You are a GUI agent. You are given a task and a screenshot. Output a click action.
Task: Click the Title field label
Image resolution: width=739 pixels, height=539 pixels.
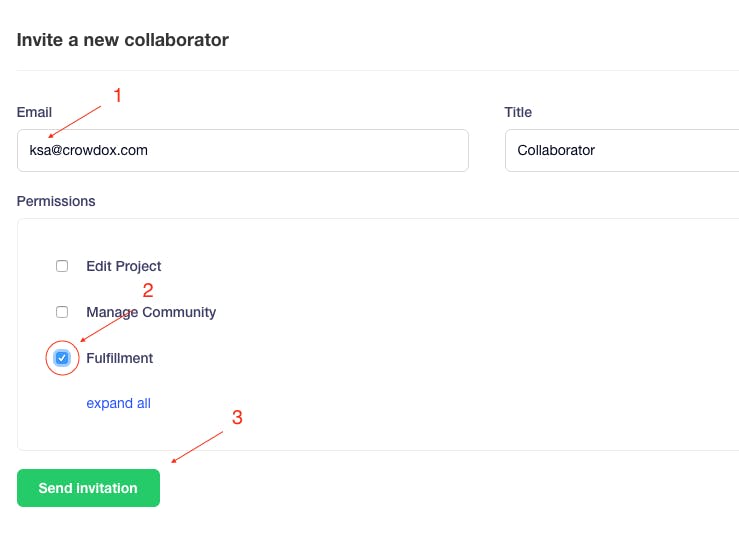(518, 112)
